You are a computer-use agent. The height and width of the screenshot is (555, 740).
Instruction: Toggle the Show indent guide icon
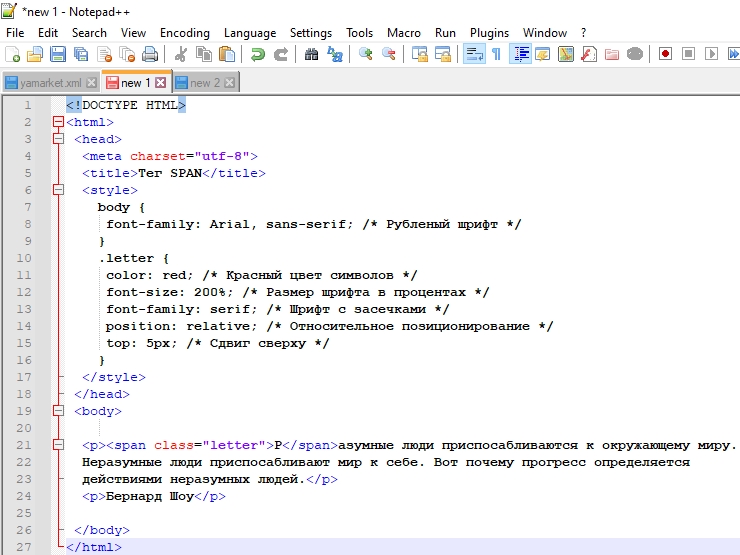[x=521, y=55]
